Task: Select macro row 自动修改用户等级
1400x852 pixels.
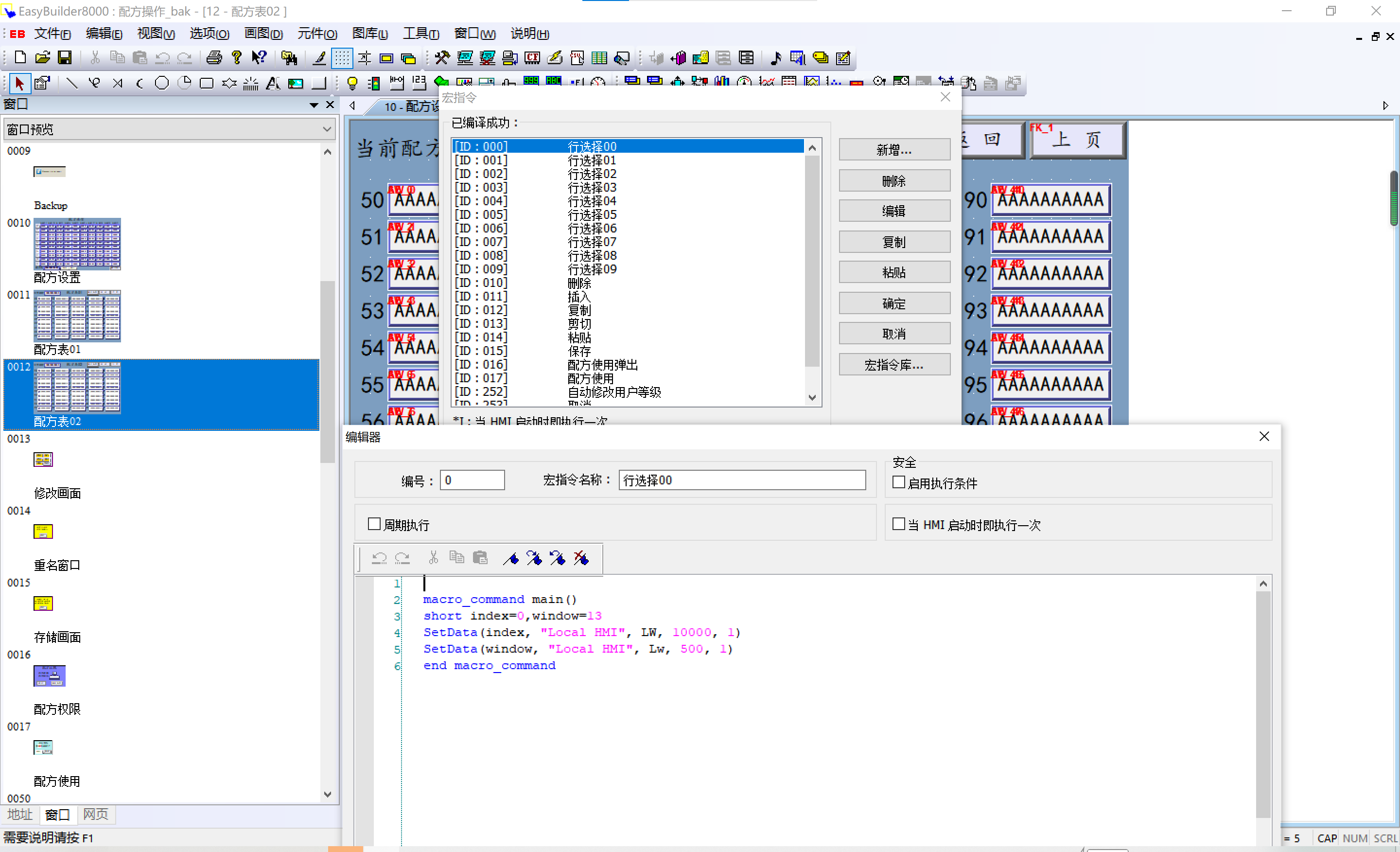Action: click(628, 391)
